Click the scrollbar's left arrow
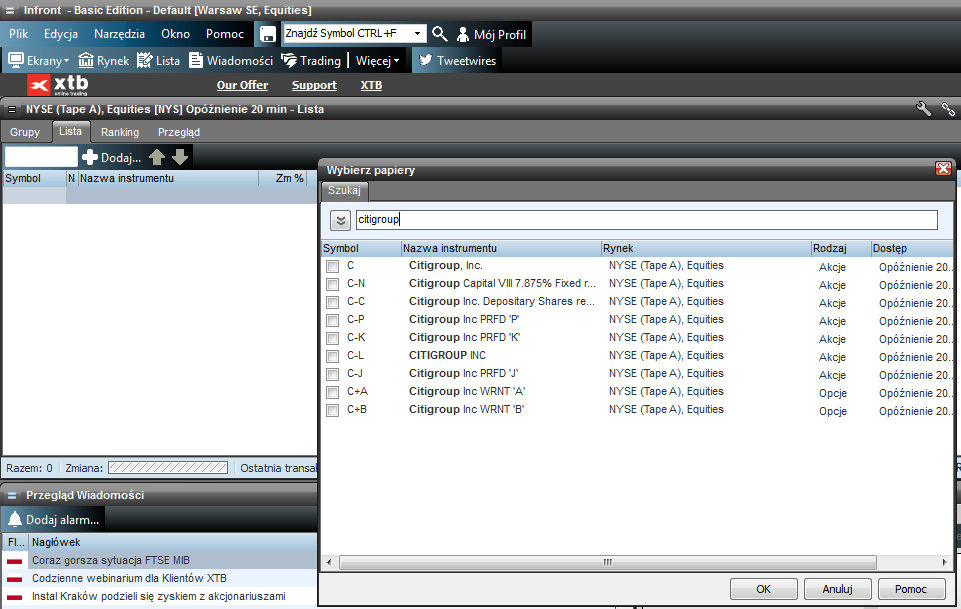Viewport: 961px width, 609px height. click(329, 562)
